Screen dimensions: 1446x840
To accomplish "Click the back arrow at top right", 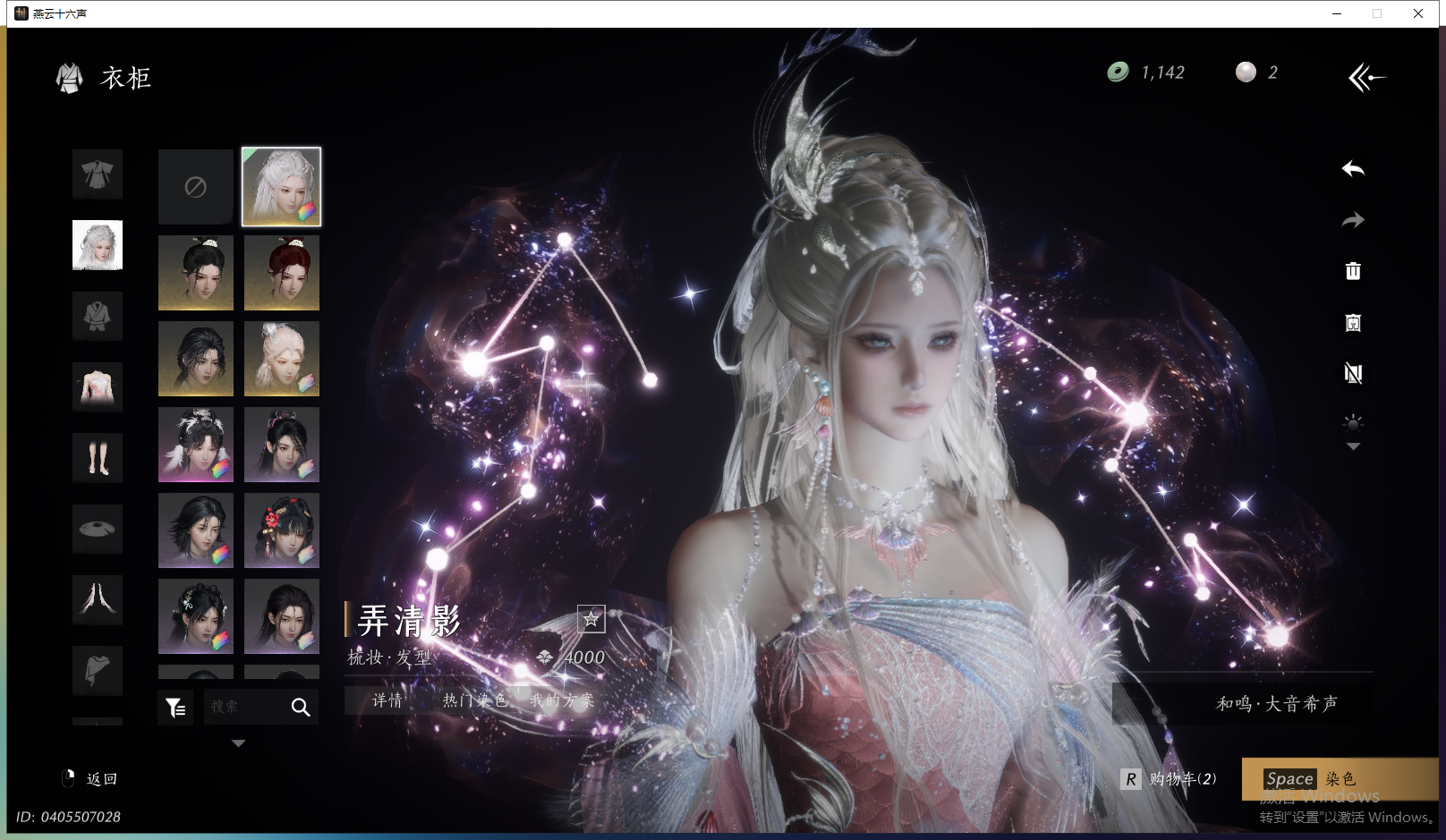I will [1366, 78].
